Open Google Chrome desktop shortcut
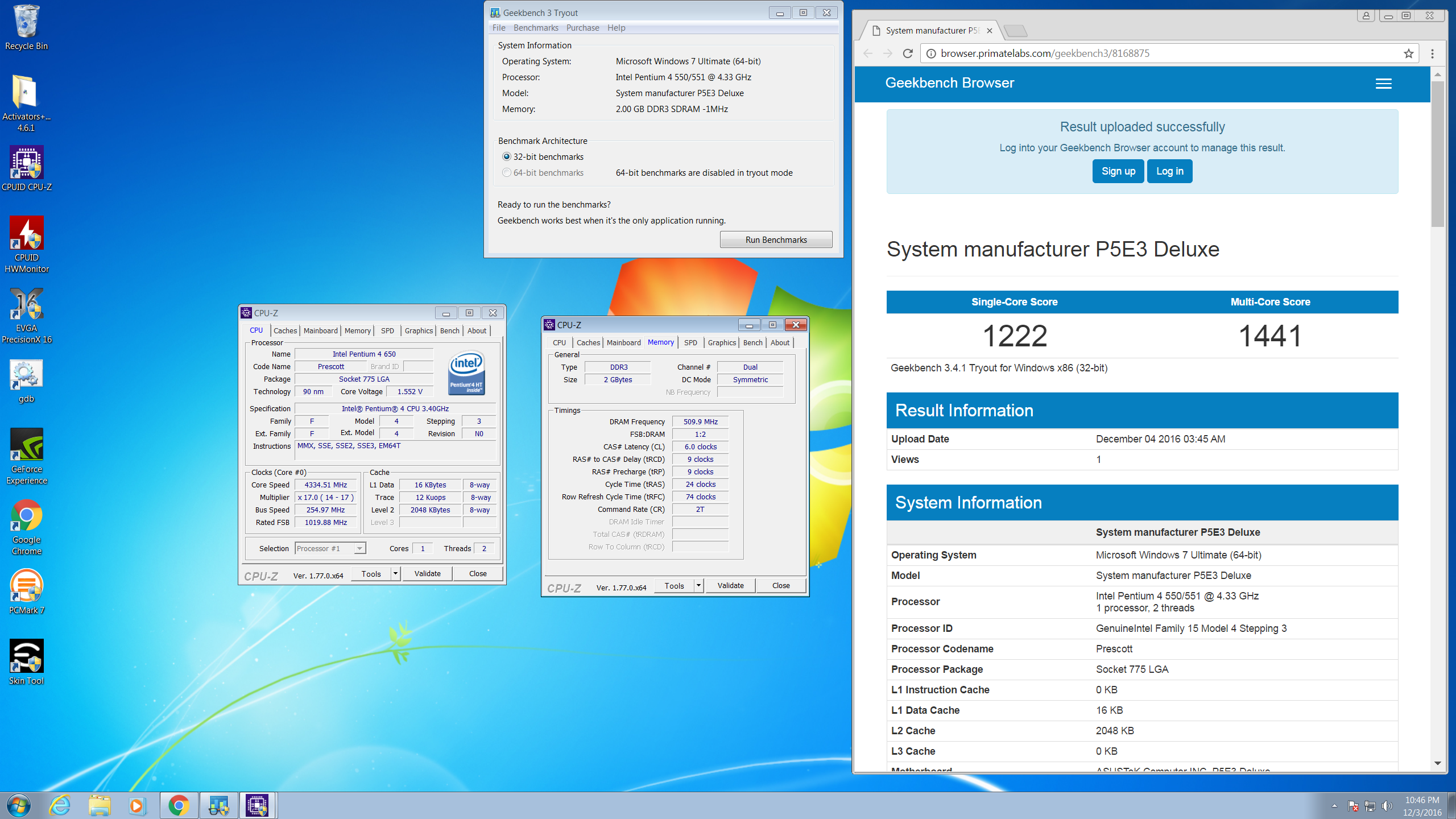The width and height of the screenshot is (1456, 819). (x=26, y=527)
